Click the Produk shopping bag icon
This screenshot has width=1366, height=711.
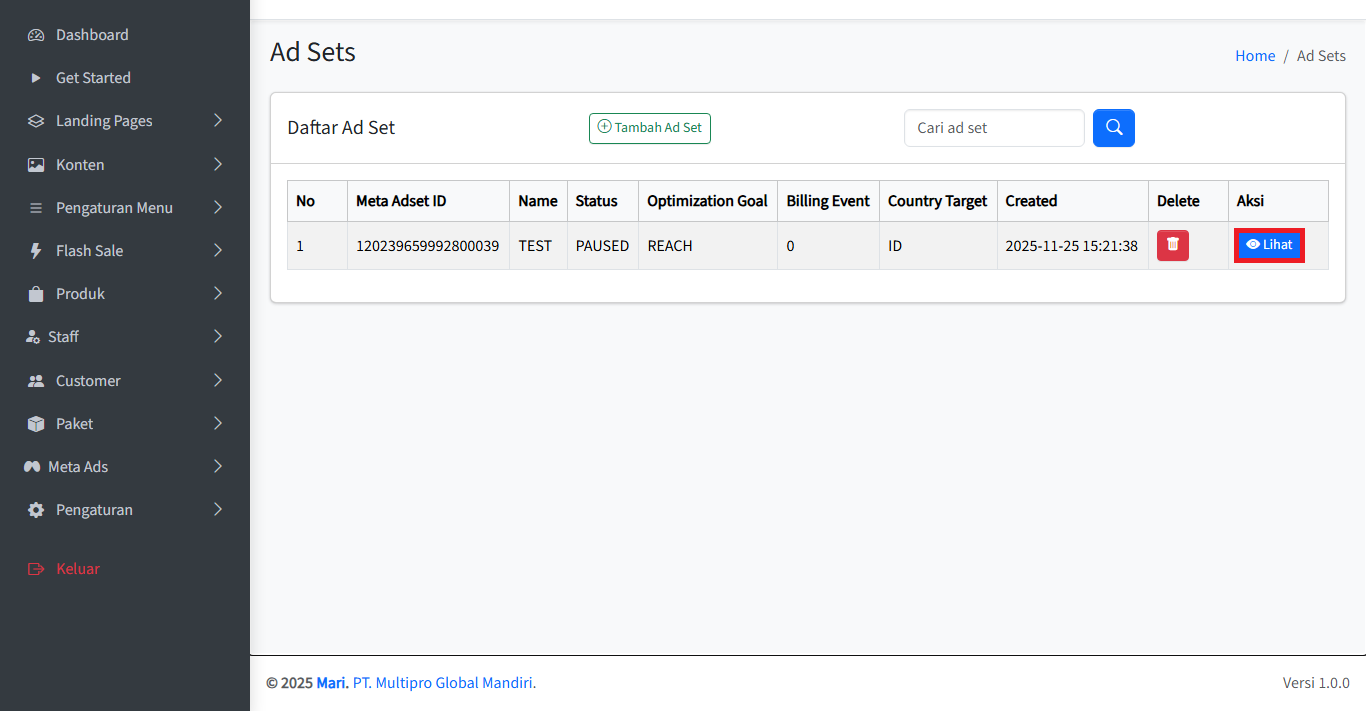36,294
